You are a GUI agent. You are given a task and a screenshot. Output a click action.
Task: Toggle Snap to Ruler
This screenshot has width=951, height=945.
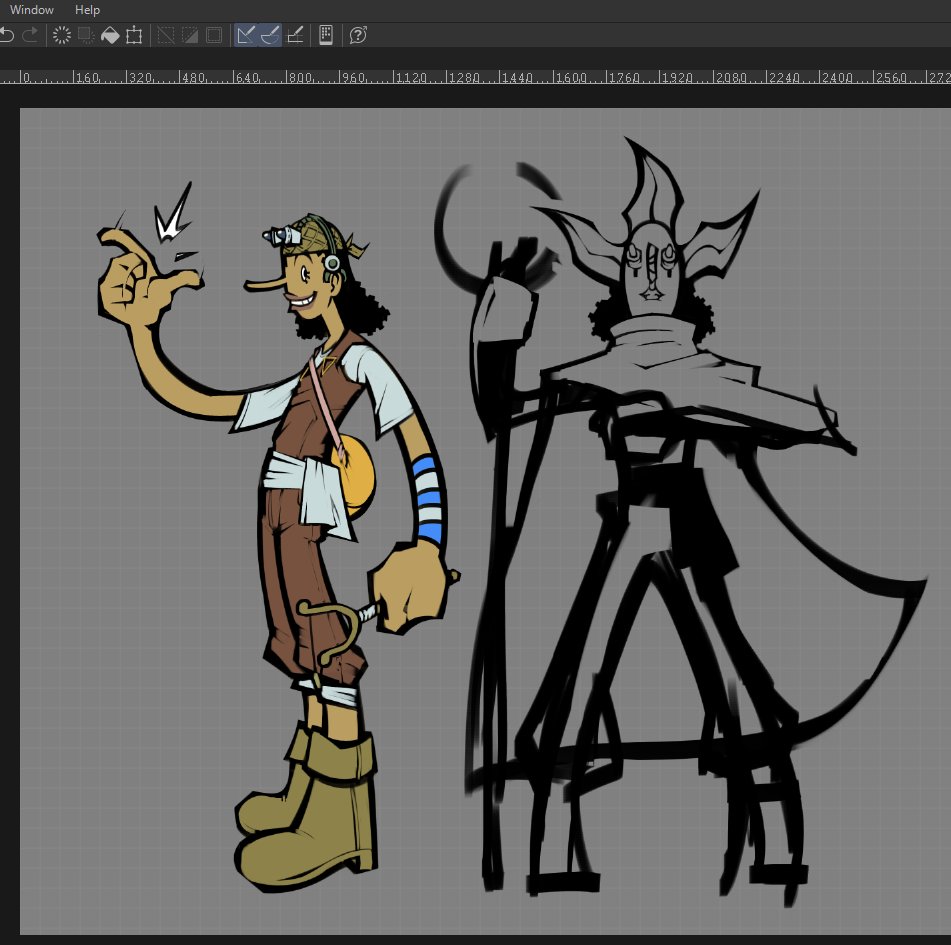pyautogui.click(x=246, y=35)
